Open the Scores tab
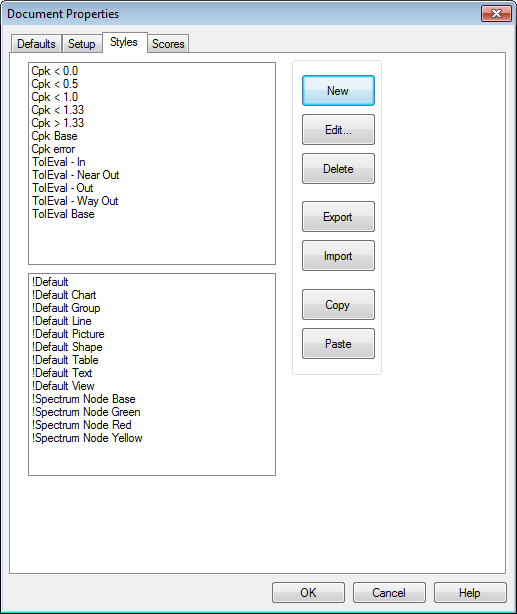The height and width of the screenshot is (614, 517). point(168,43)
